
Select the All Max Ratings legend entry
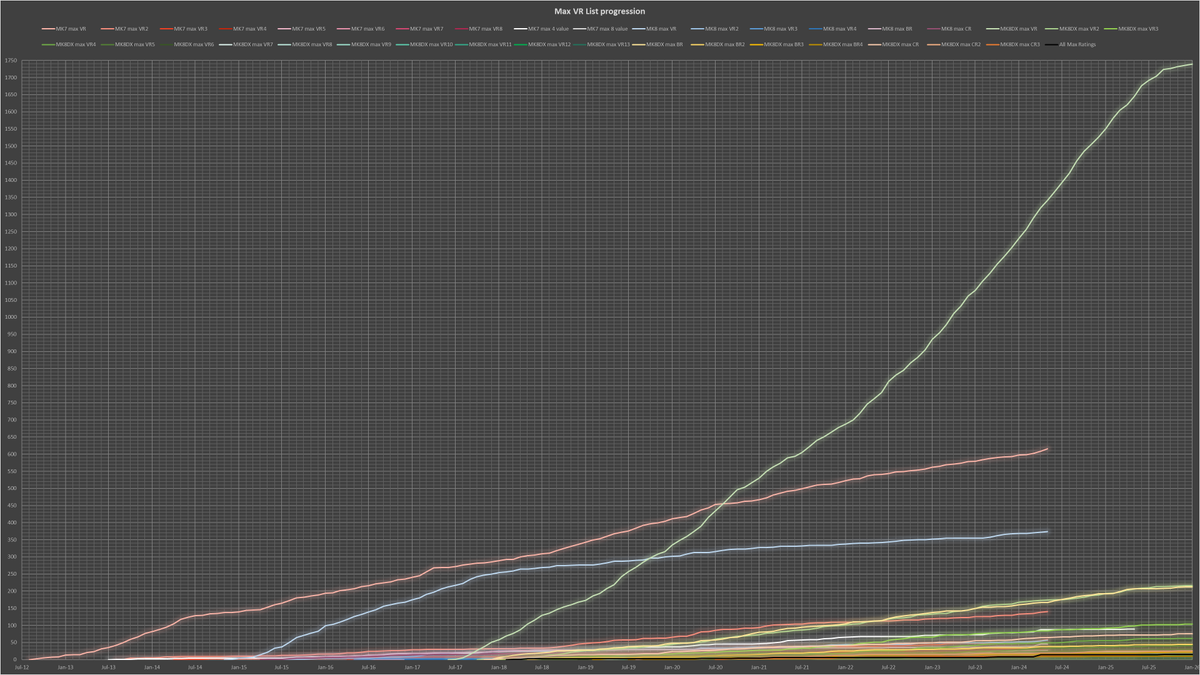pos(1070,44)
